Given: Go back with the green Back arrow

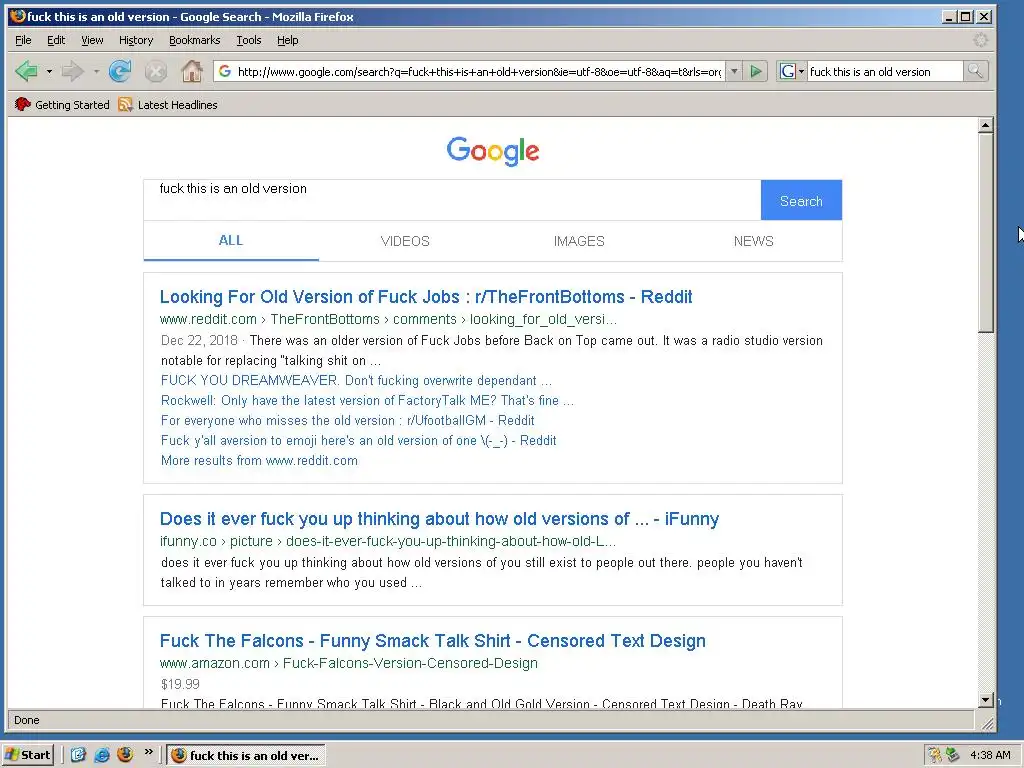Looking at the screenshot, I should [x=26, y=71].
